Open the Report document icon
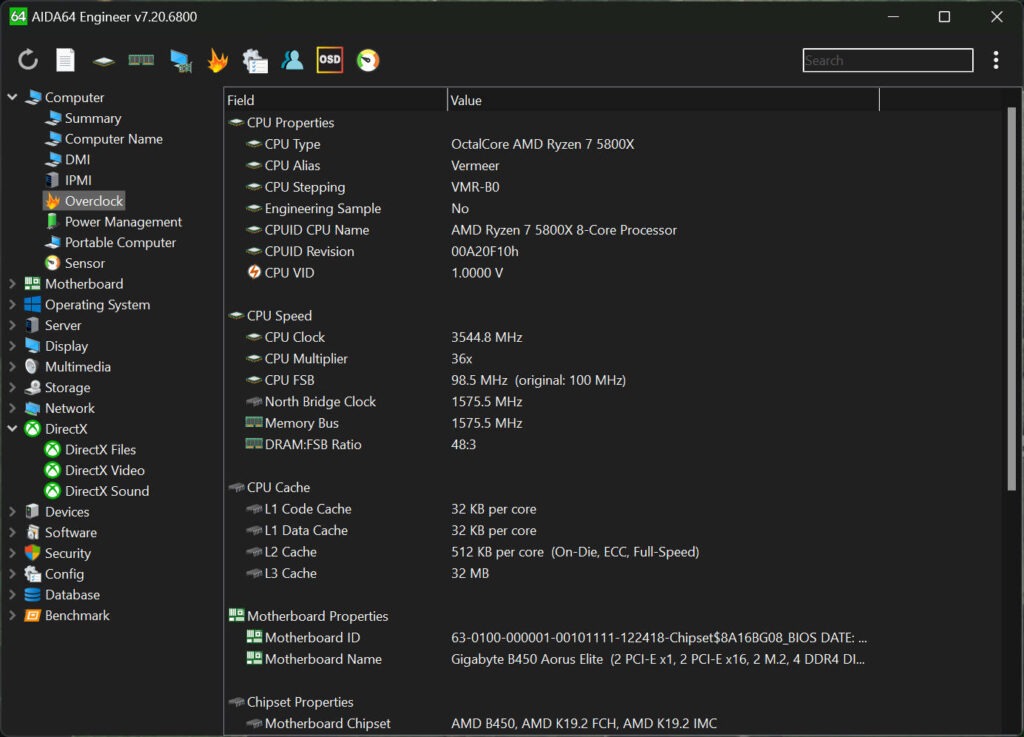Viewport: 1024px width, 737px height. 65,60
